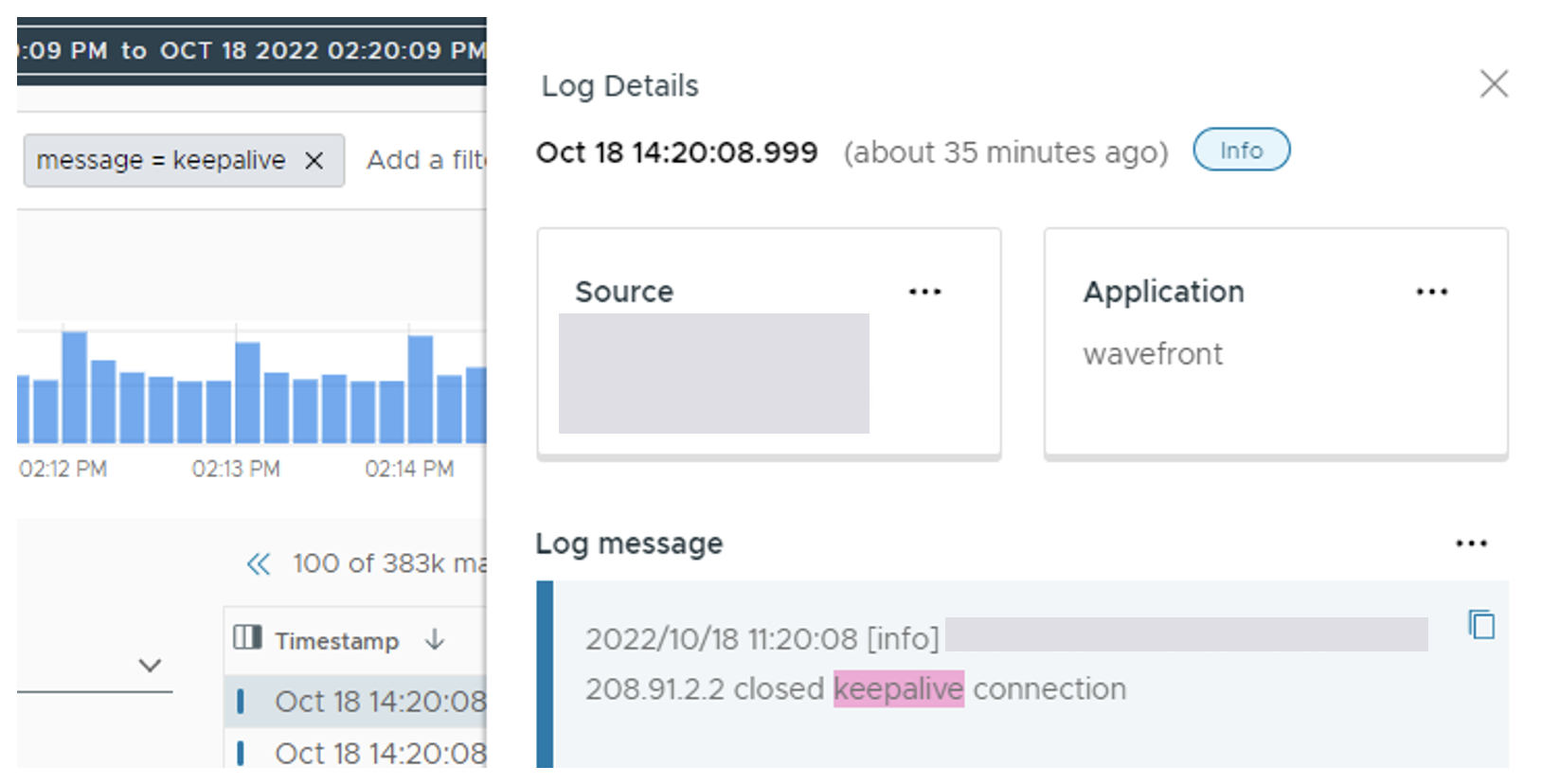Open the Log message options menu
Image resolution: width=1542 pixels, height=784 pixels.
click(x=1471, y=543)
